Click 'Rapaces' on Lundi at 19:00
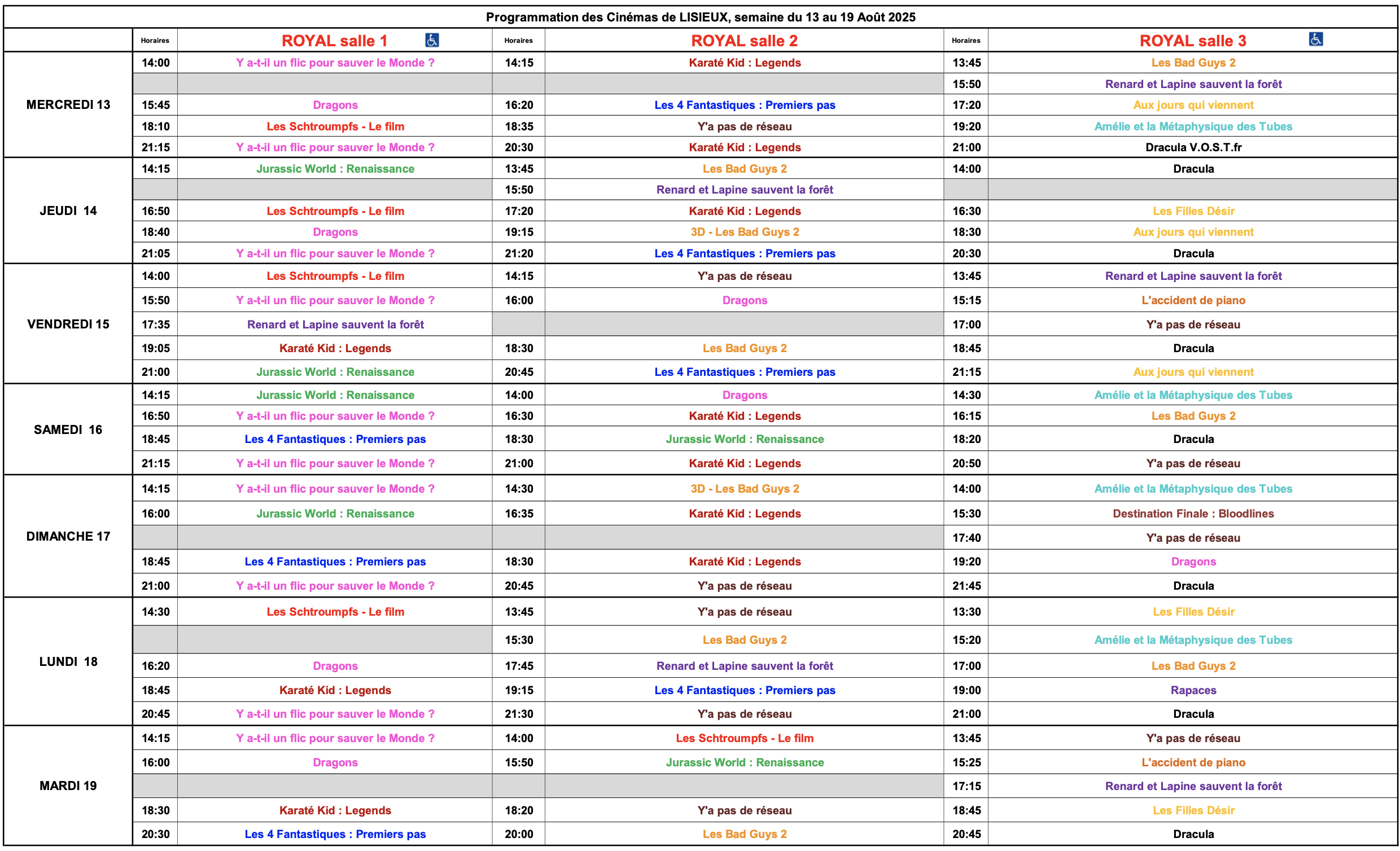This screenshot has height=851, width=1400. 1193,690
